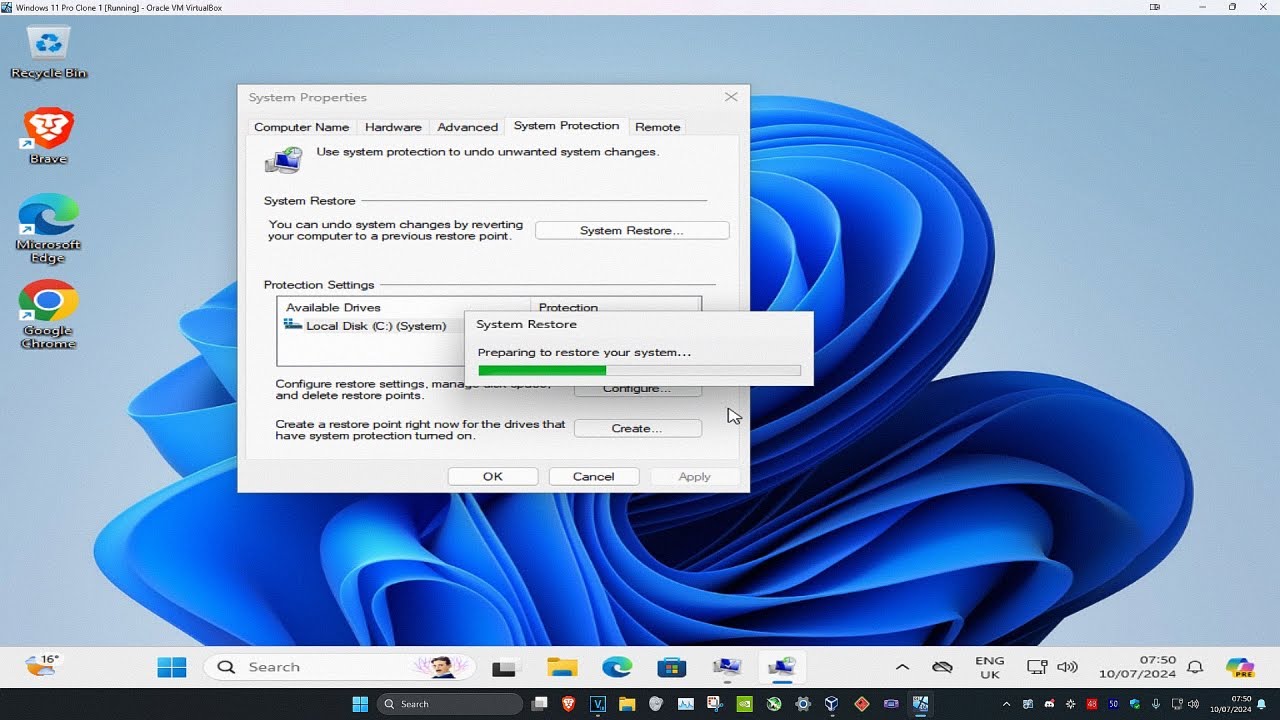Show hidden icons in guest tray
This screenshot has height=720, width=1280.
click(902, 667)
